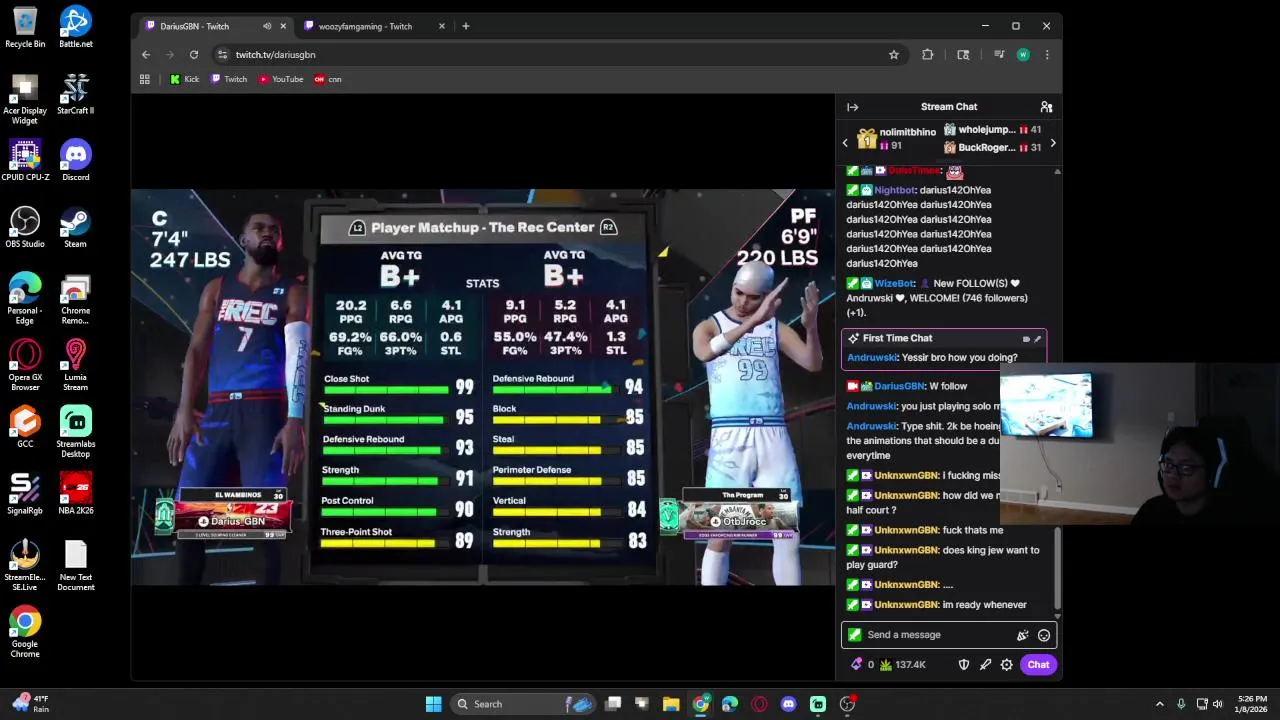Open the media control toolbar icon

pos(998,55)
